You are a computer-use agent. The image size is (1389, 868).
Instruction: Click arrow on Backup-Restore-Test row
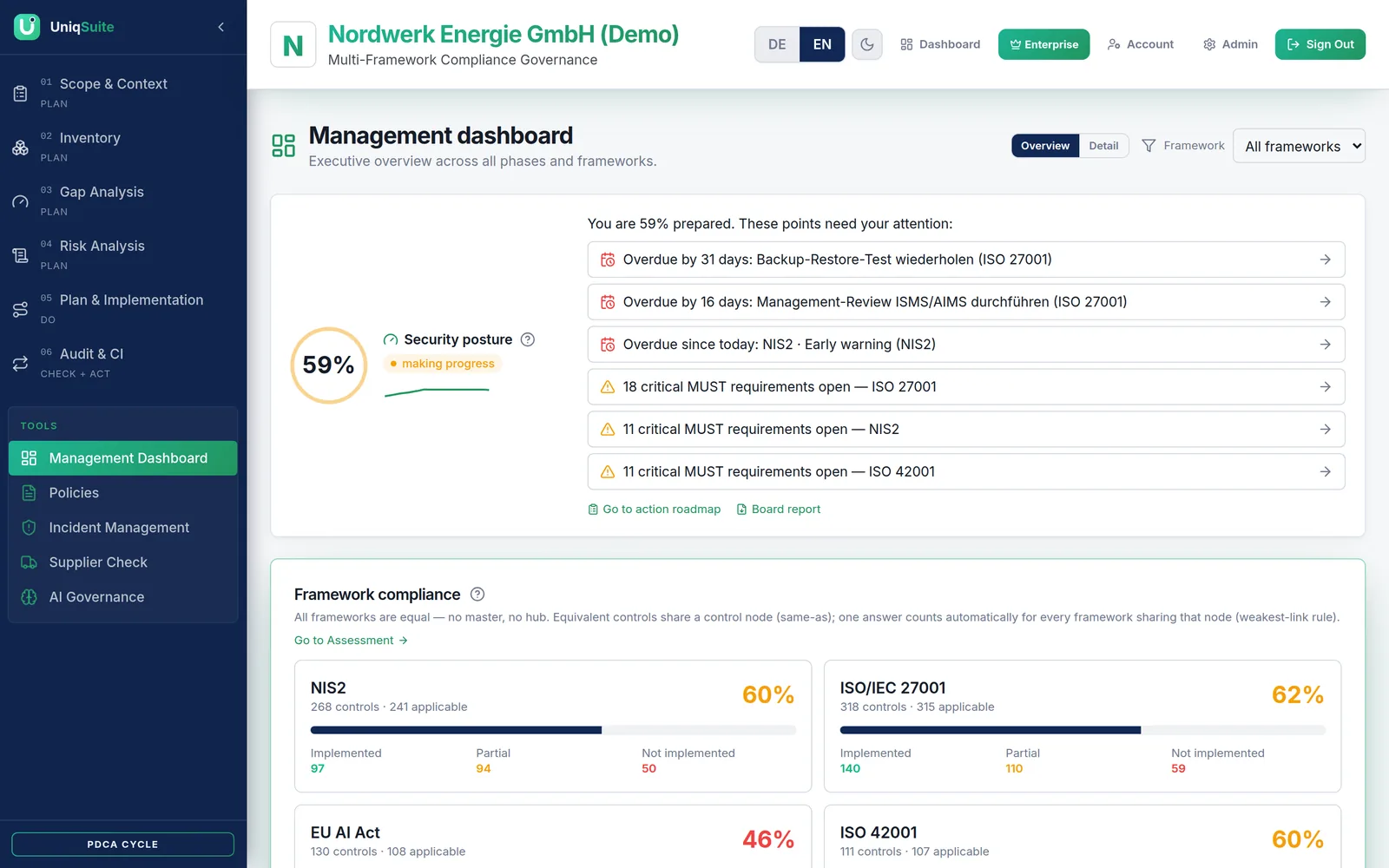(1325, 260)
